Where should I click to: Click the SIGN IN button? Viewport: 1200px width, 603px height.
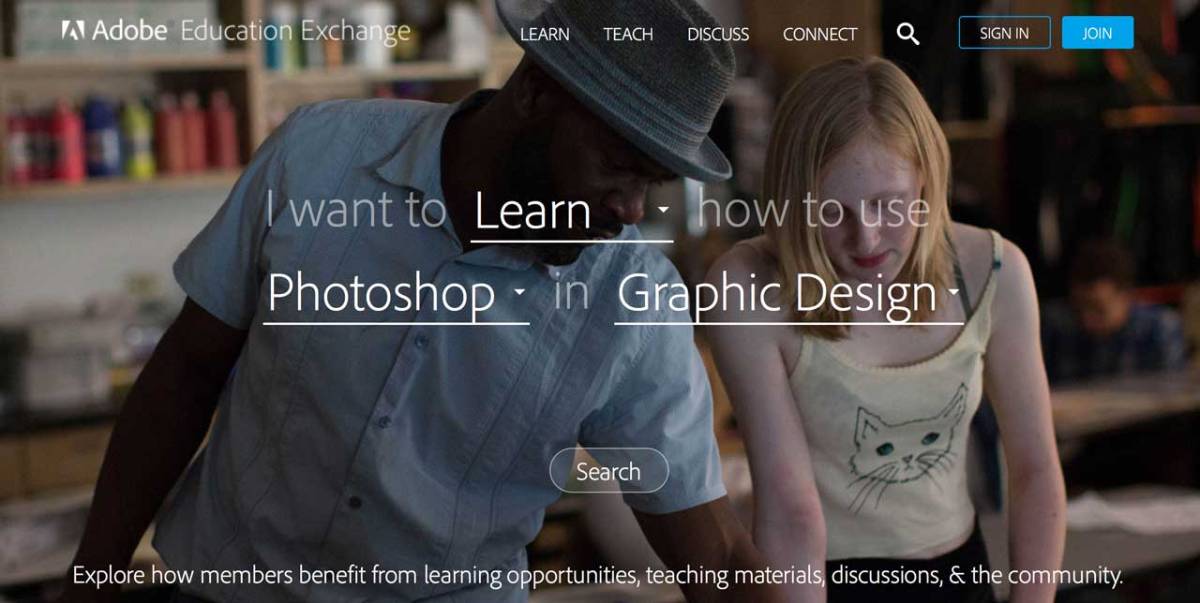click(x=1004, y=33)
